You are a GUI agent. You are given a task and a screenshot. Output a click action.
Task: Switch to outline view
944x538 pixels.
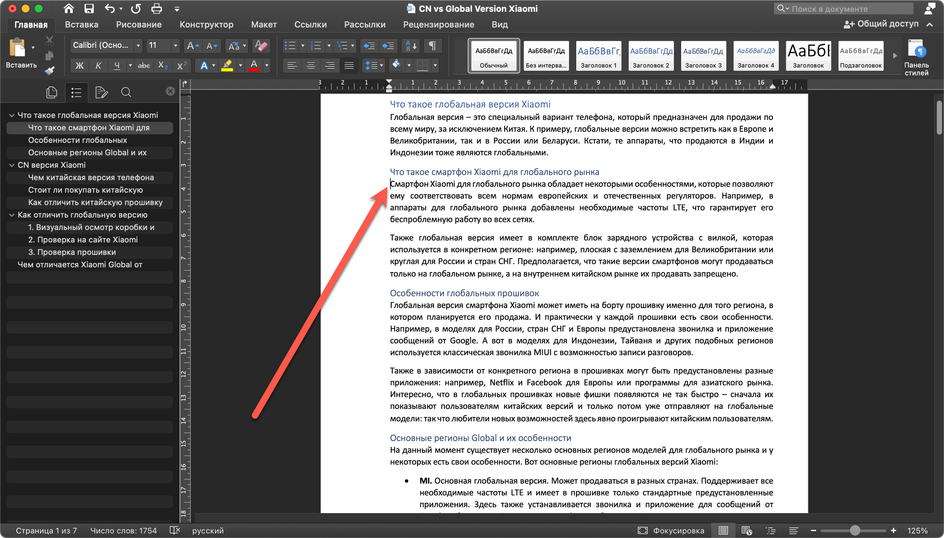[x=771, y=530]
